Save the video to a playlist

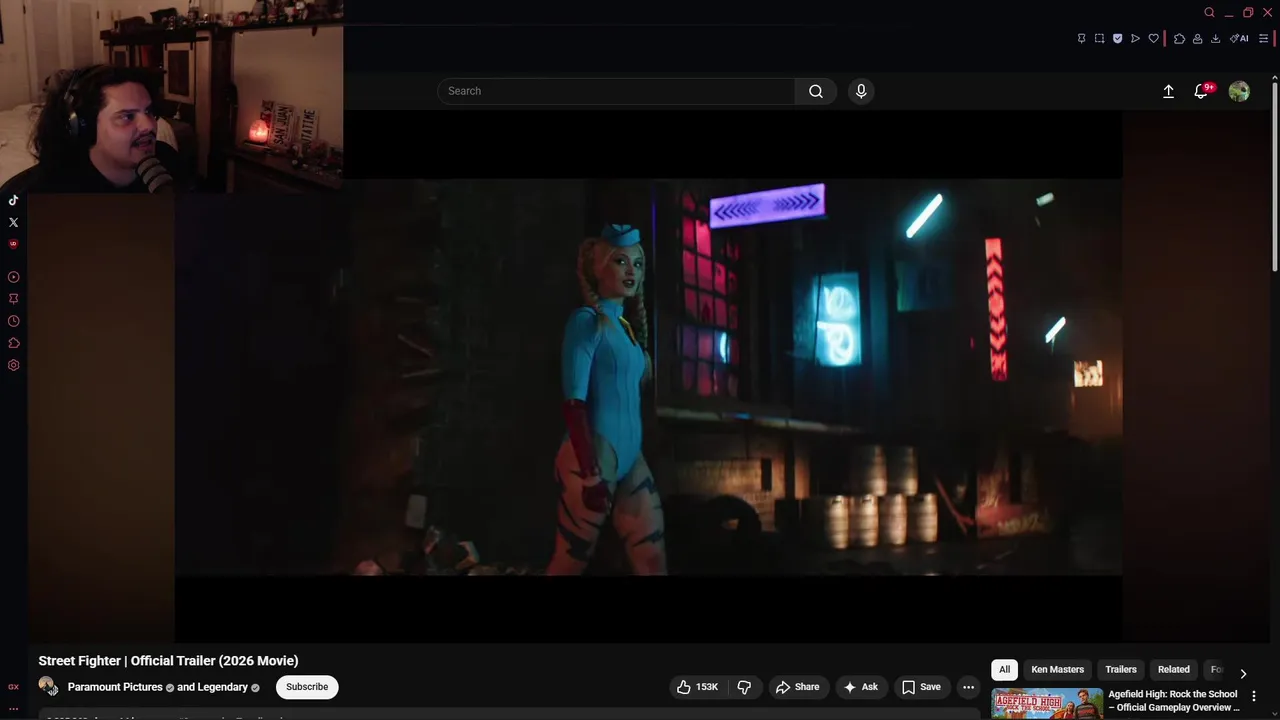921,687
